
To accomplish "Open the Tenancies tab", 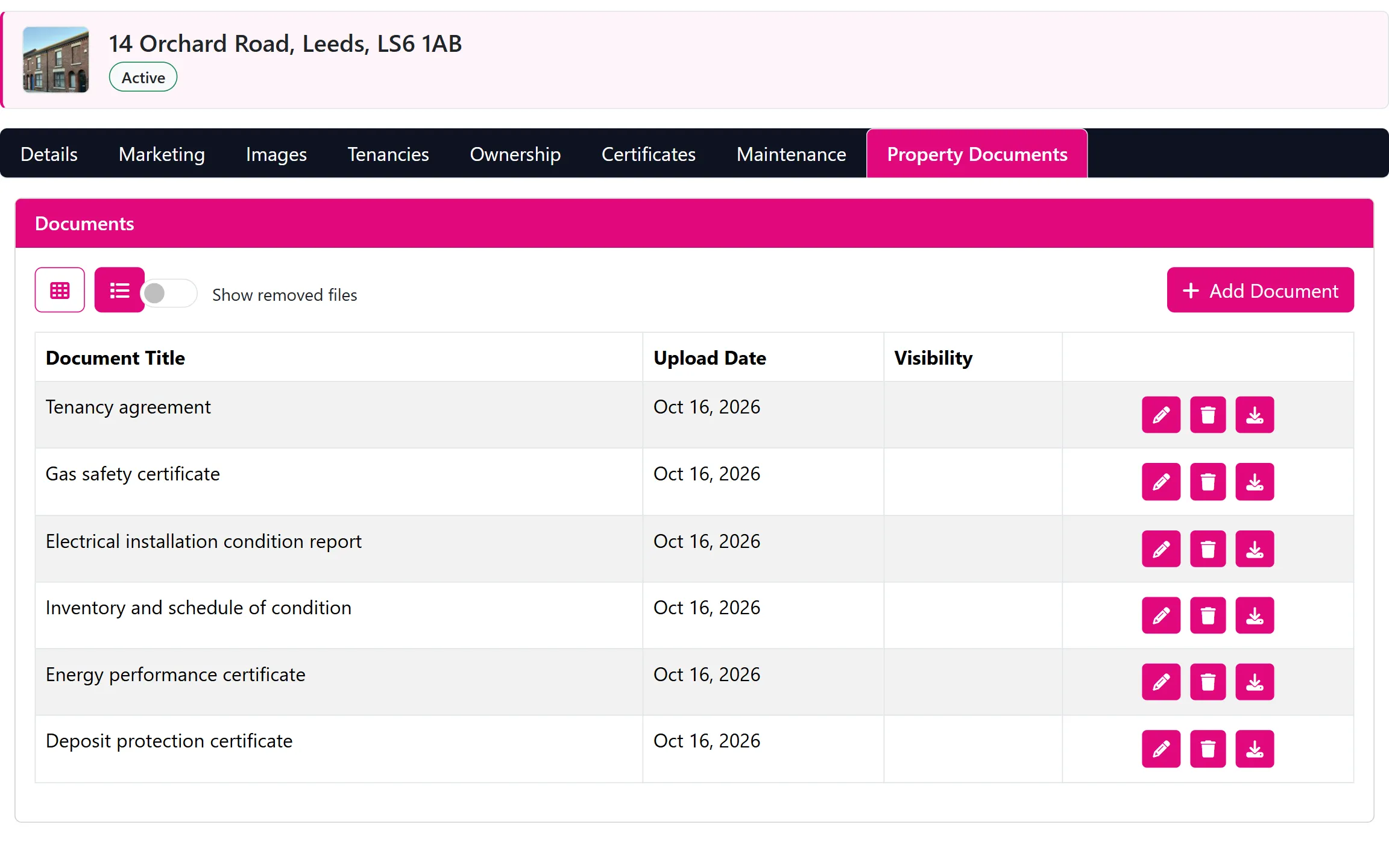I will coord(388,154).
